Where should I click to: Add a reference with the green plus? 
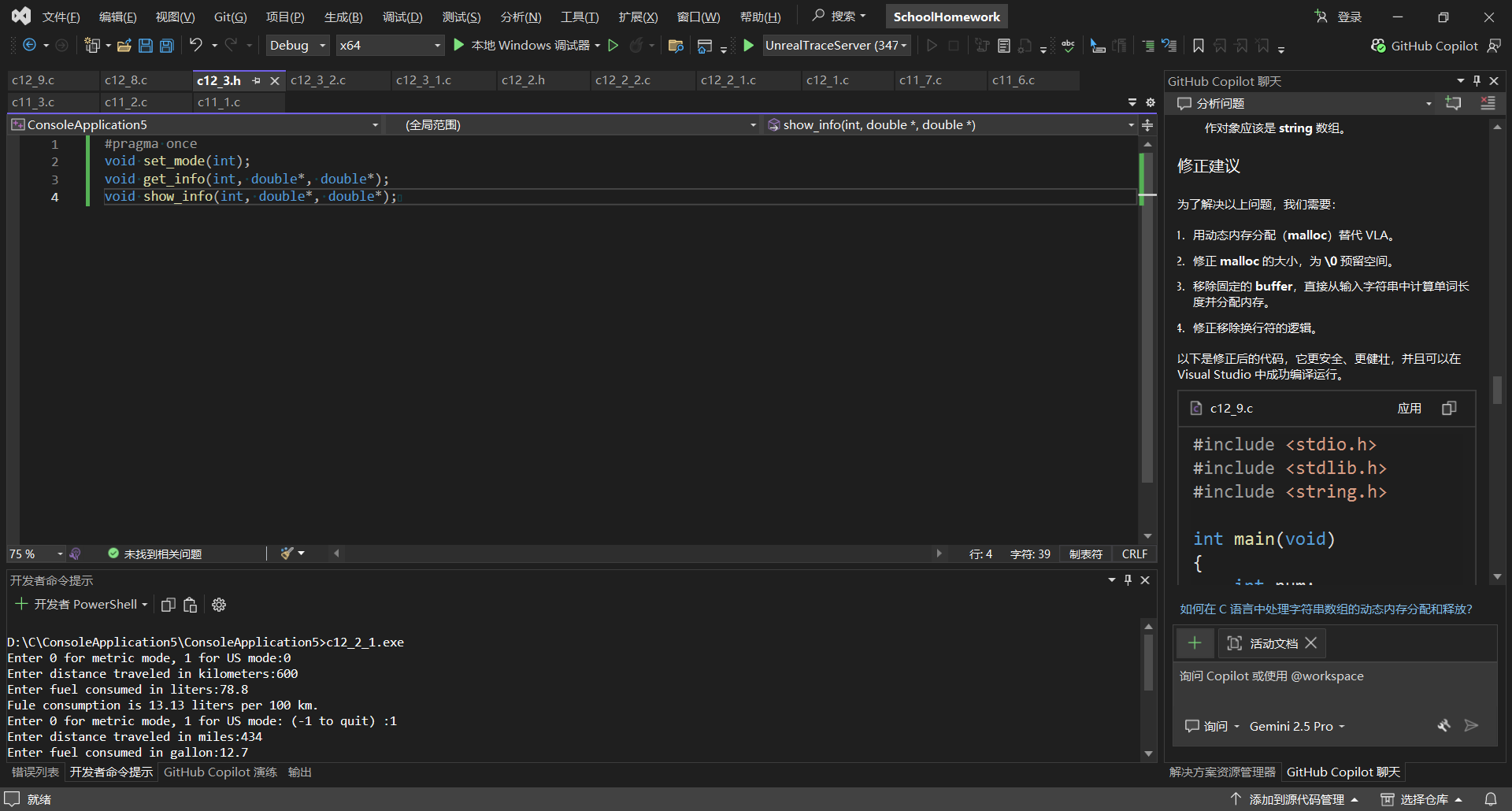click(x=1195, y=643)
